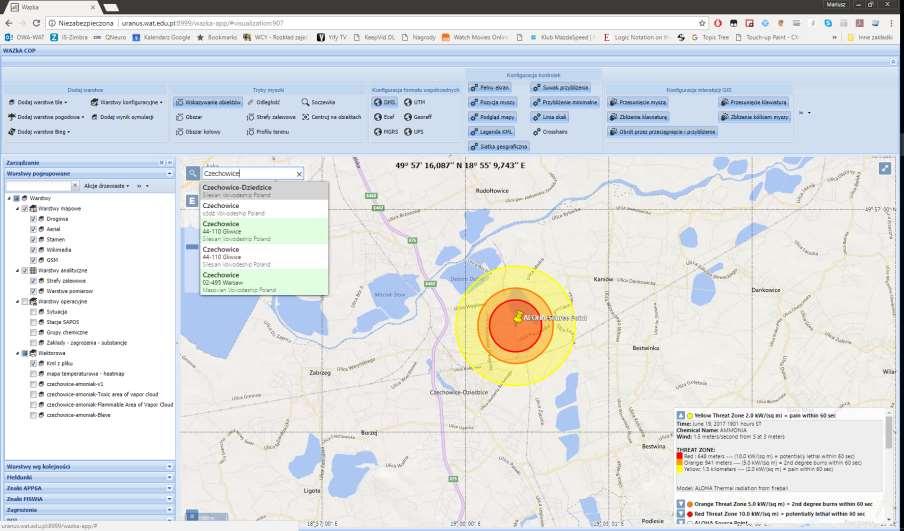Select the Czechowice Łódź Voivodeship suggestion

[264, 209]
